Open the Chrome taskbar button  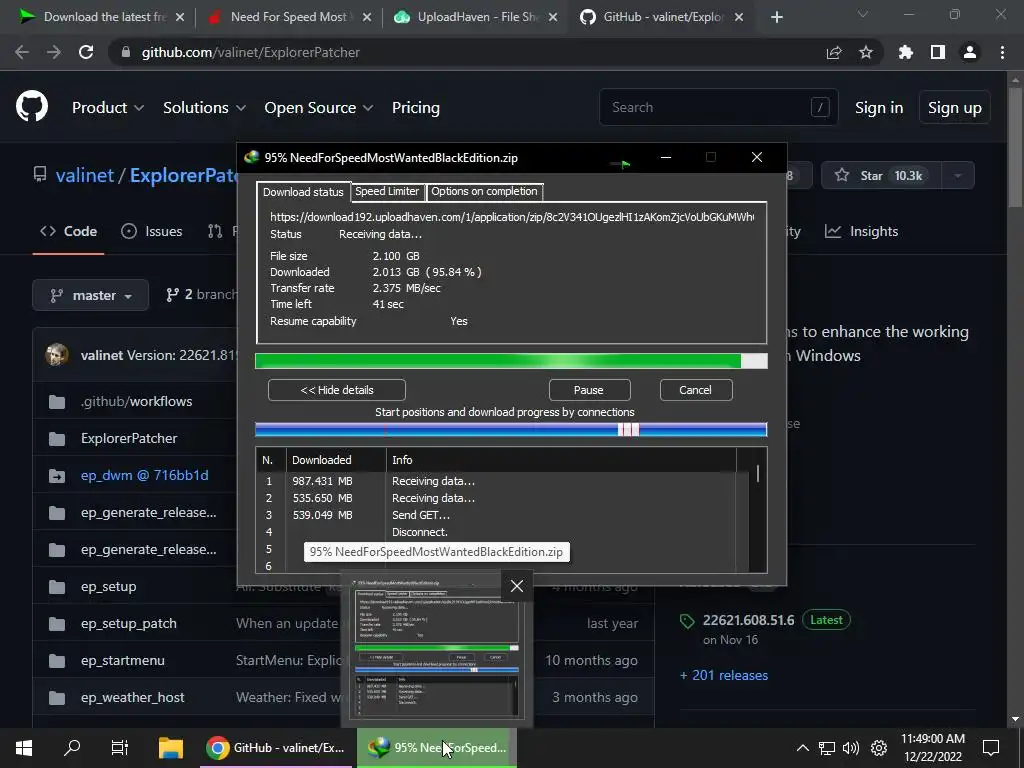(274, 748)
